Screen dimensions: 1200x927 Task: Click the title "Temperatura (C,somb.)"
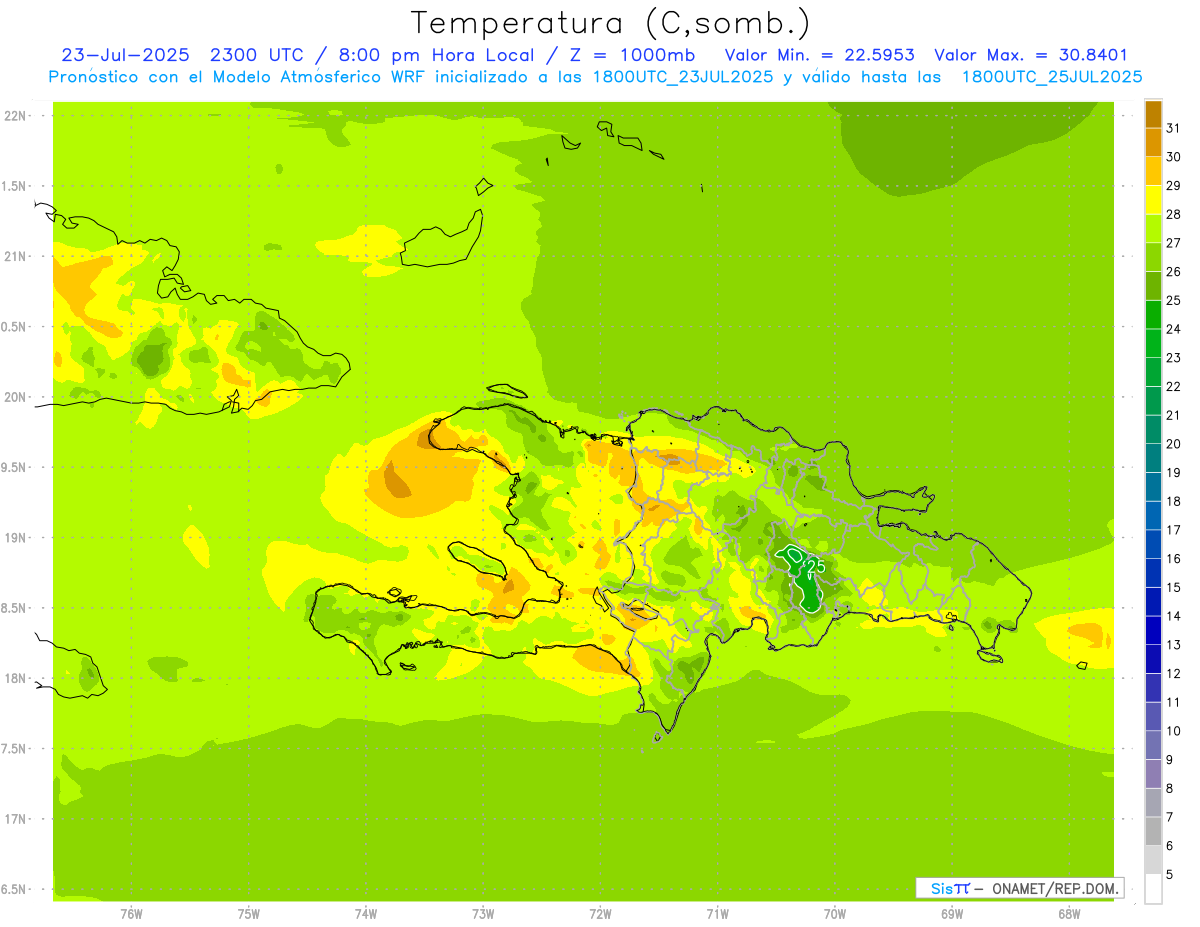coord(610,23)
